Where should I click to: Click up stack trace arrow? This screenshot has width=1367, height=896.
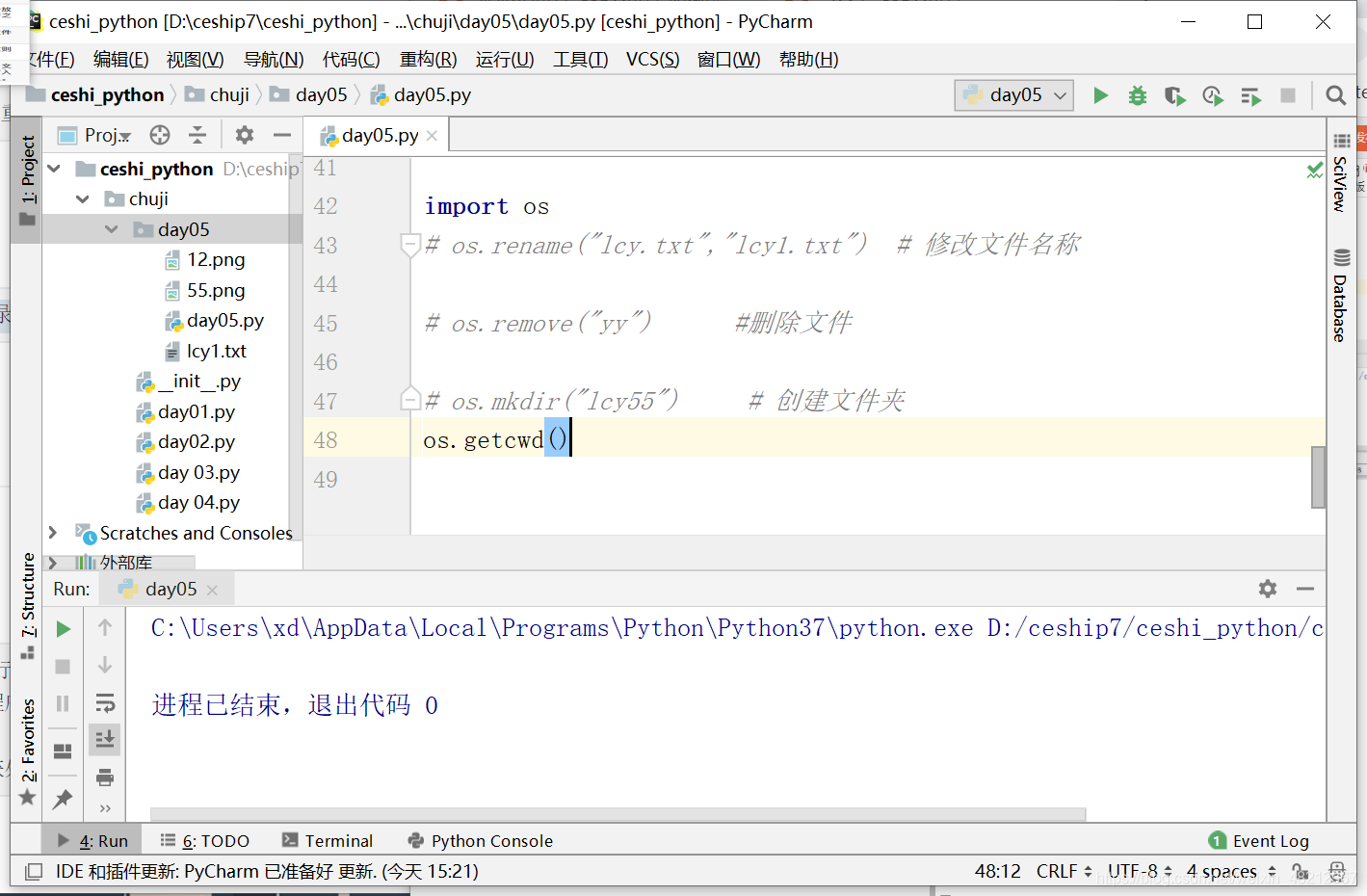pyautogui.click(x=105, y=628)
